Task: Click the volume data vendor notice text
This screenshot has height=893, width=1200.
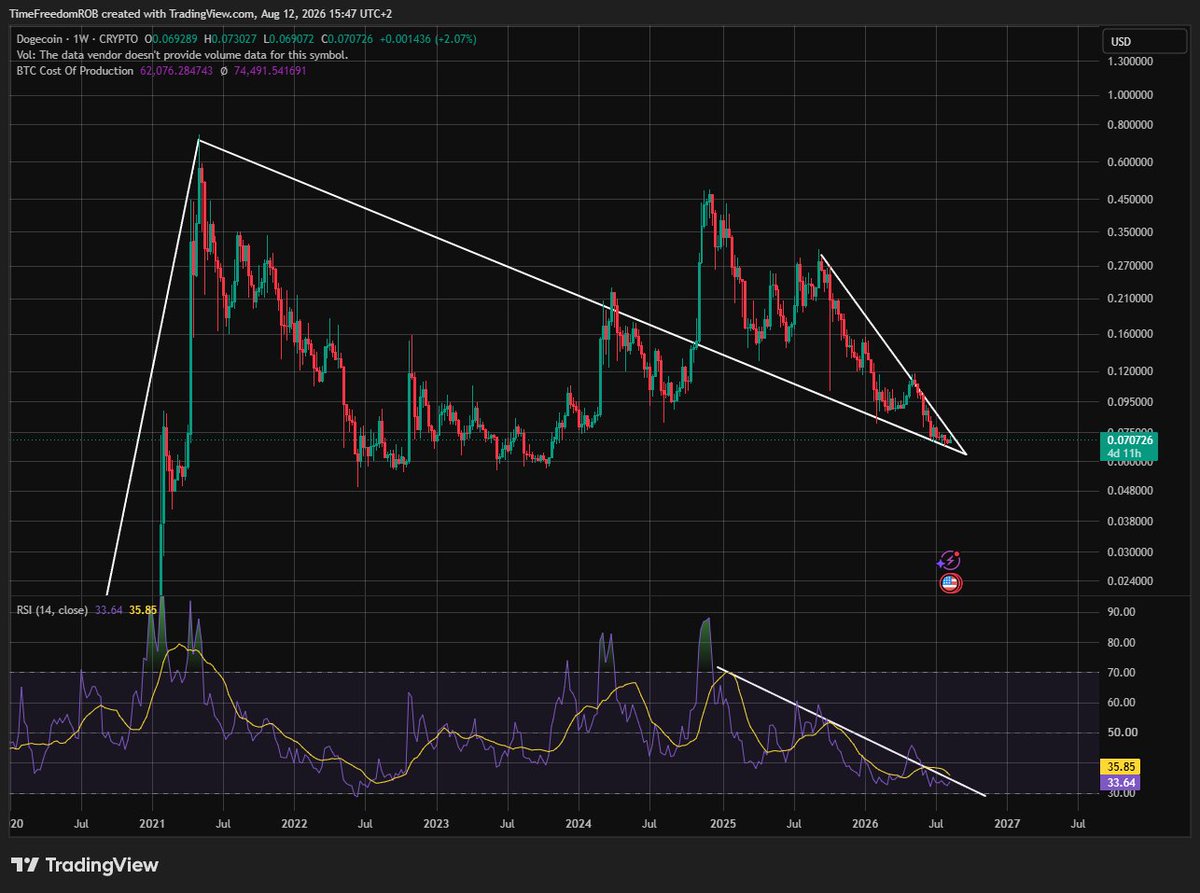Action: [x=181, y=54]
